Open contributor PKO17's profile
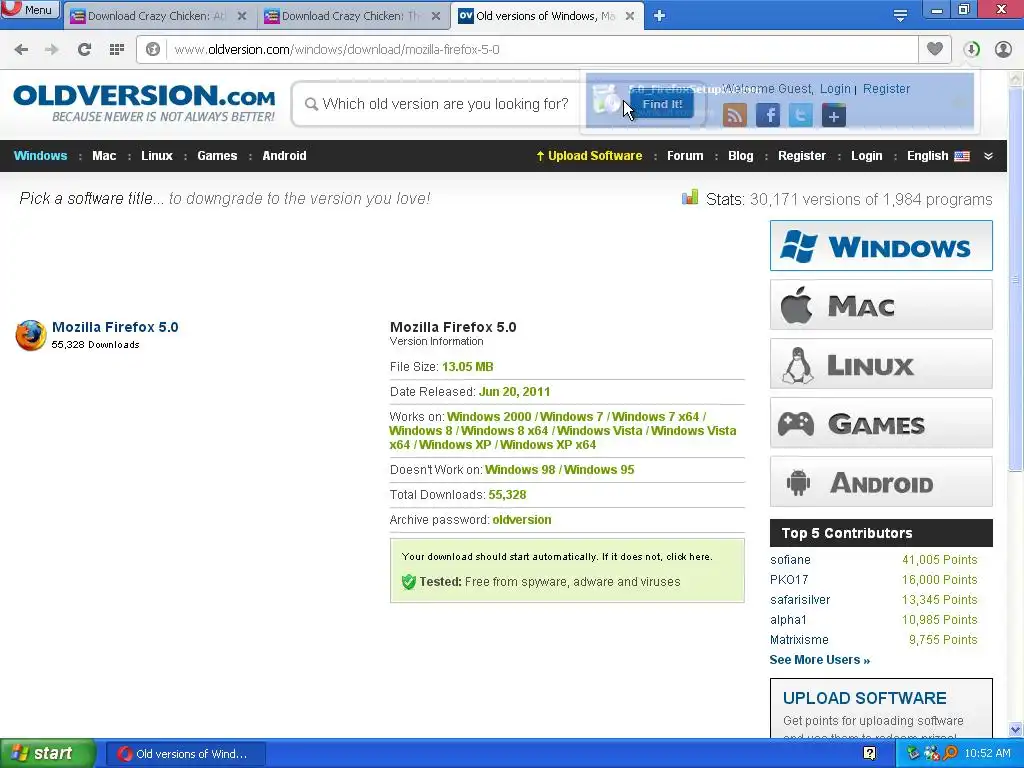This screenshot has height=768, width=1024. (789, 580)
